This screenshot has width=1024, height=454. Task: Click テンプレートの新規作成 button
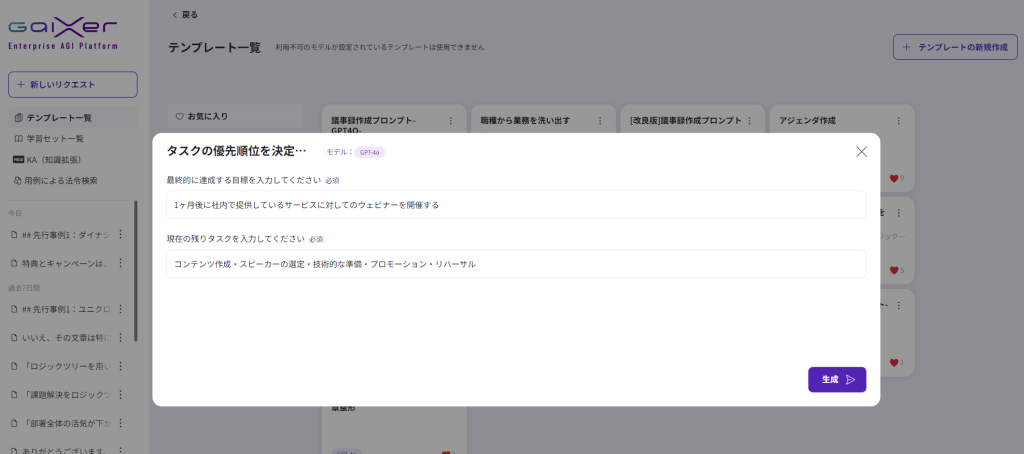click(x=954, y=47)
